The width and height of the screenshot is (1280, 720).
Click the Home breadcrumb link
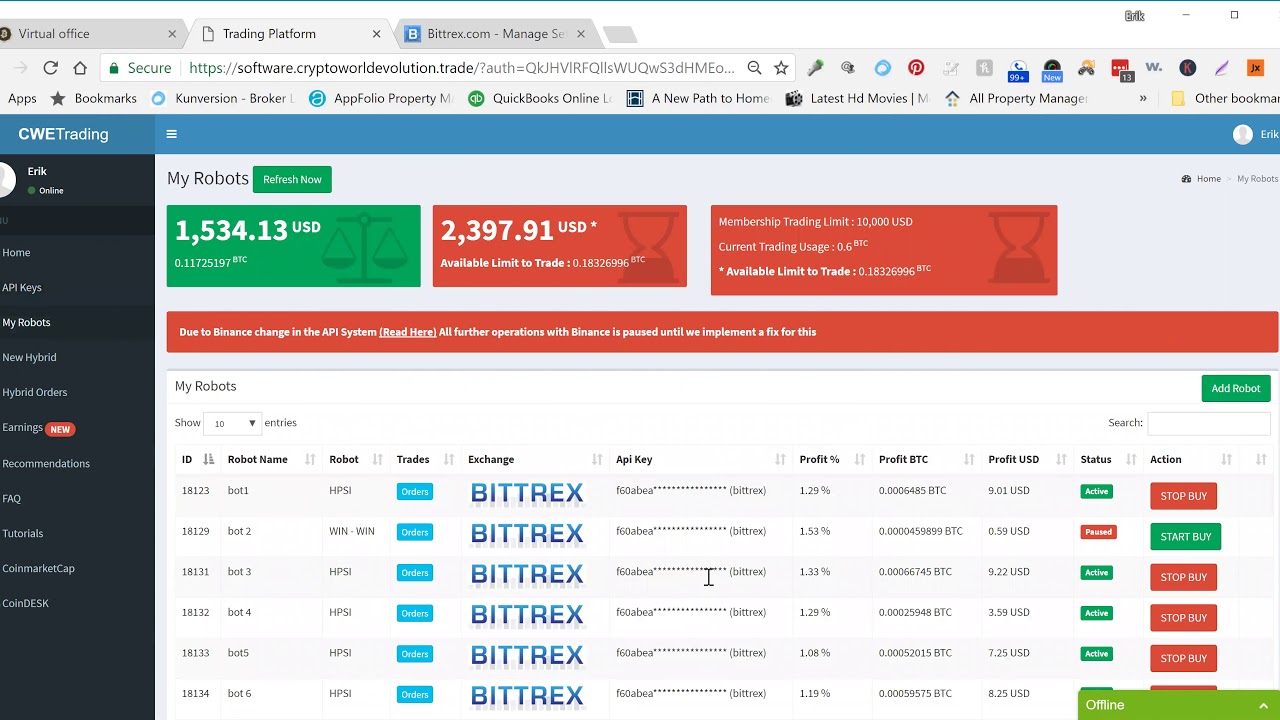point(1208,179)
